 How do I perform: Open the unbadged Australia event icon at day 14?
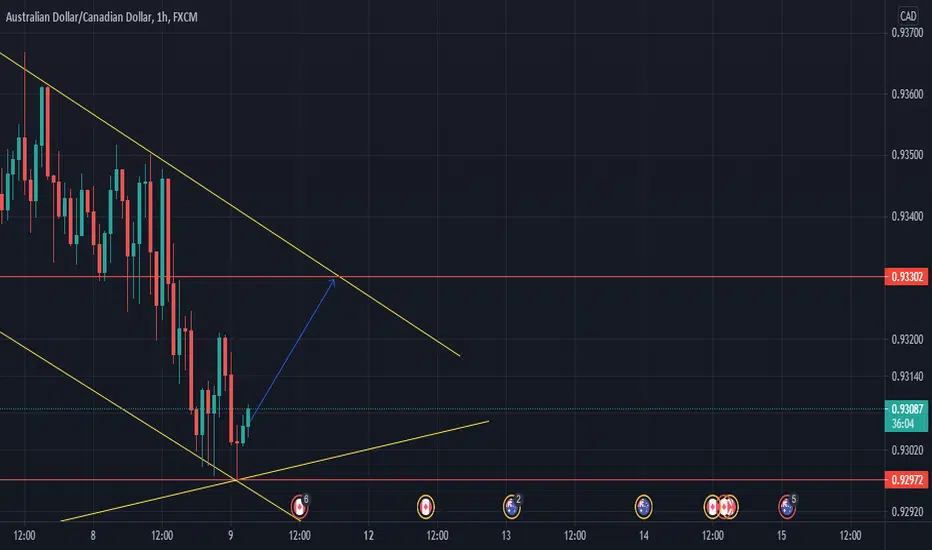[643, 507]
